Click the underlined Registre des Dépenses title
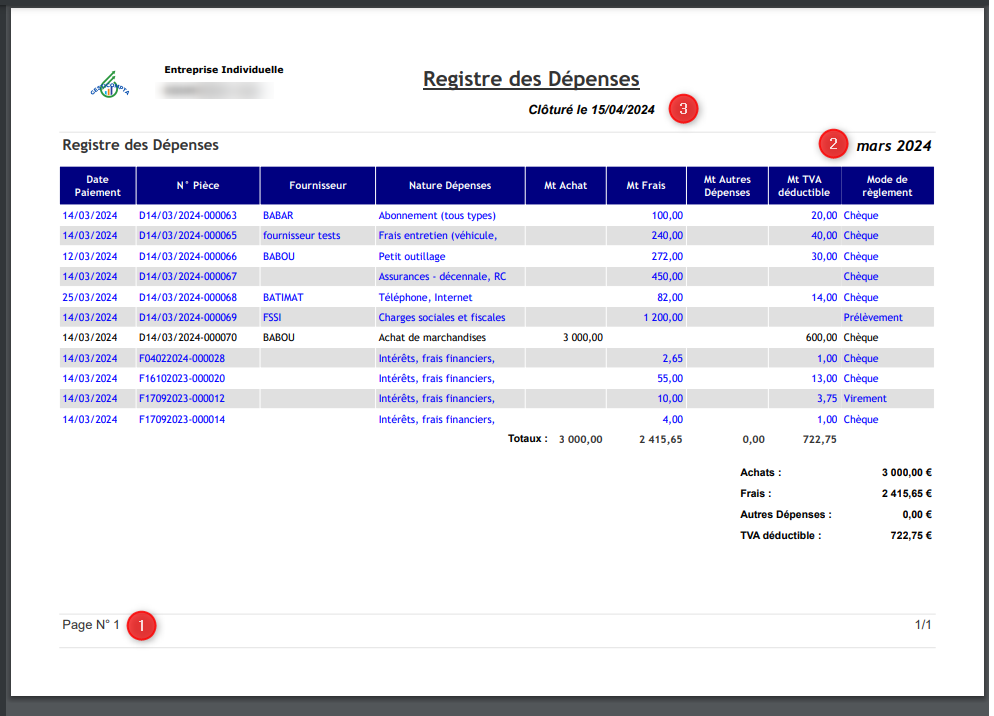The image size is (994, 716). tap(531, 79)
